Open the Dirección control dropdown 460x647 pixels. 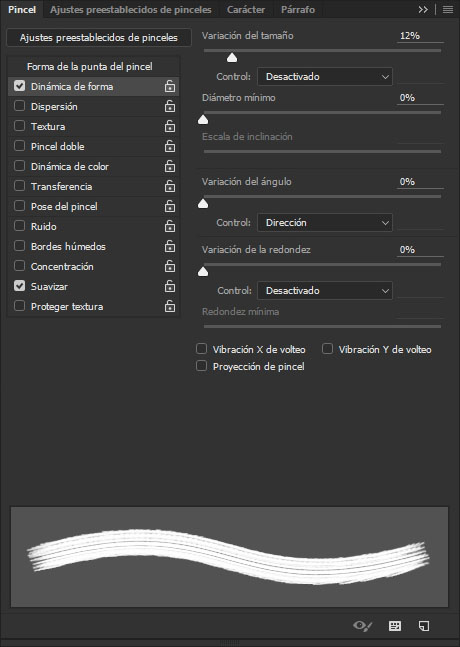point(325,223)
